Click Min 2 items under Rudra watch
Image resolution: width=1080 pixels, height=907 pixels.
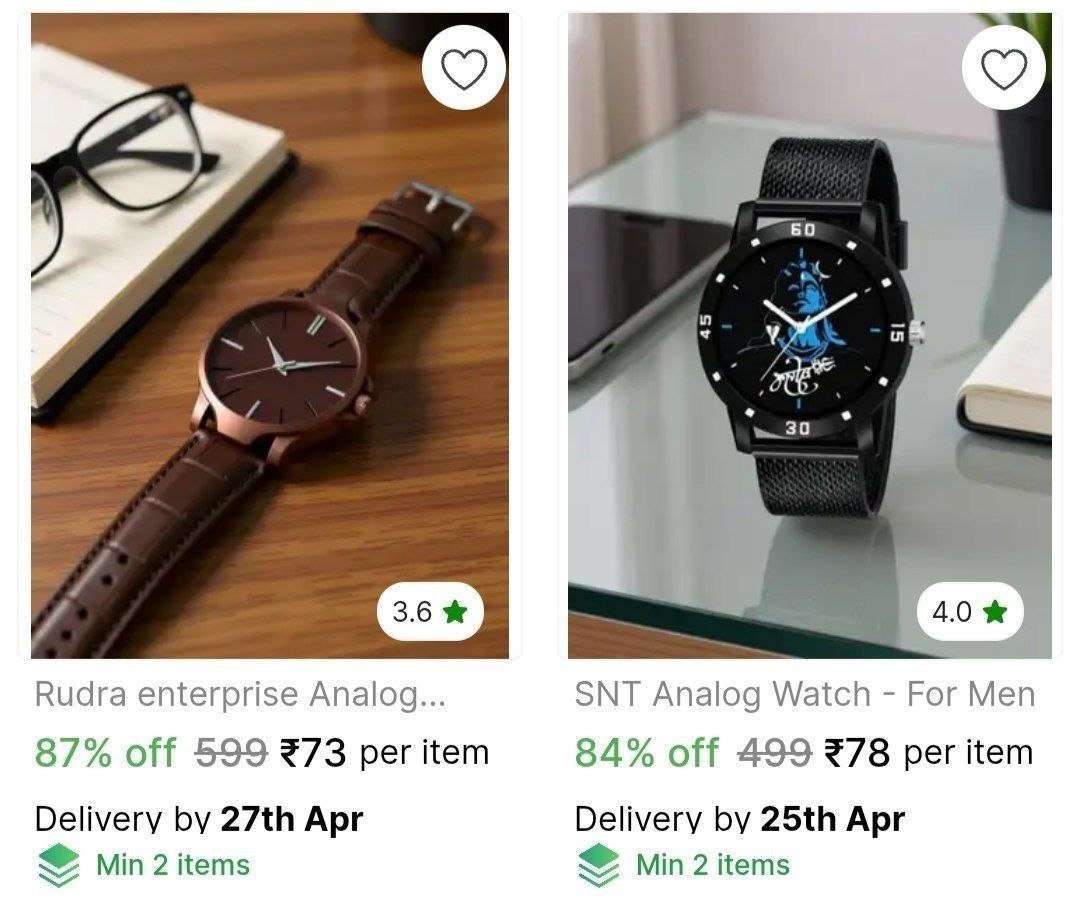click(x=173, y=865)
